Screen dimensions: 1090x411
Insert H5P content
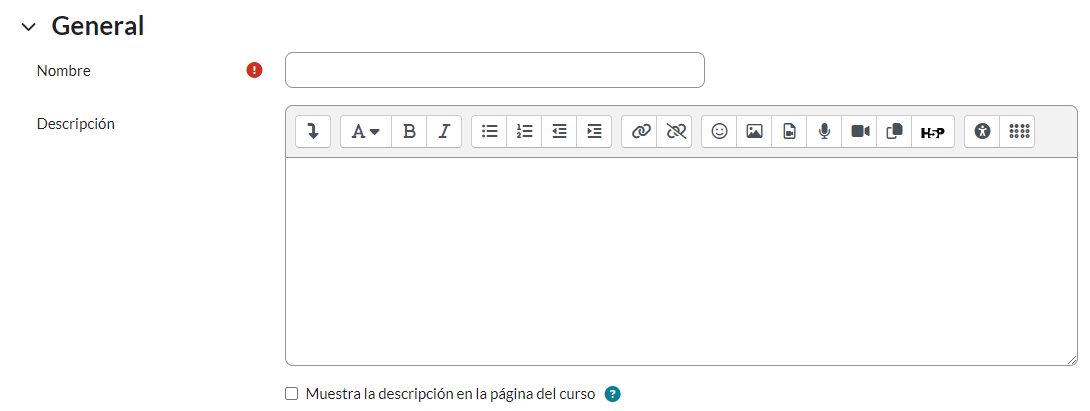pos(932,131)
